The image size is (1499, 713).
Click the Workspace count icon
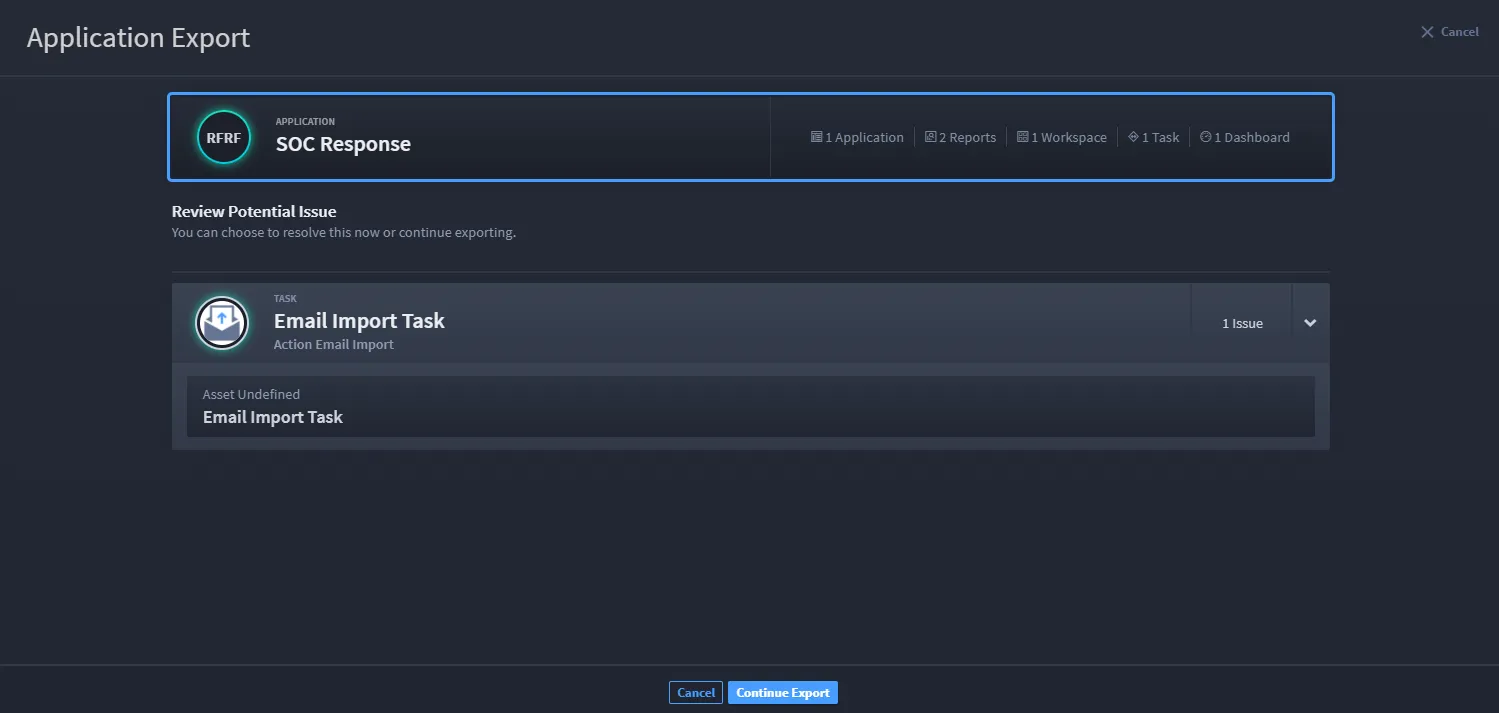tap(1023, 137)
